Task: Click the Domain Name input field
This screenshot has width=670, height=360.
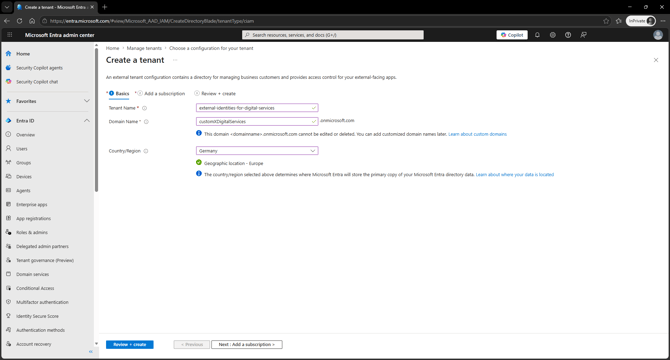Action: (x=257, y=122)
